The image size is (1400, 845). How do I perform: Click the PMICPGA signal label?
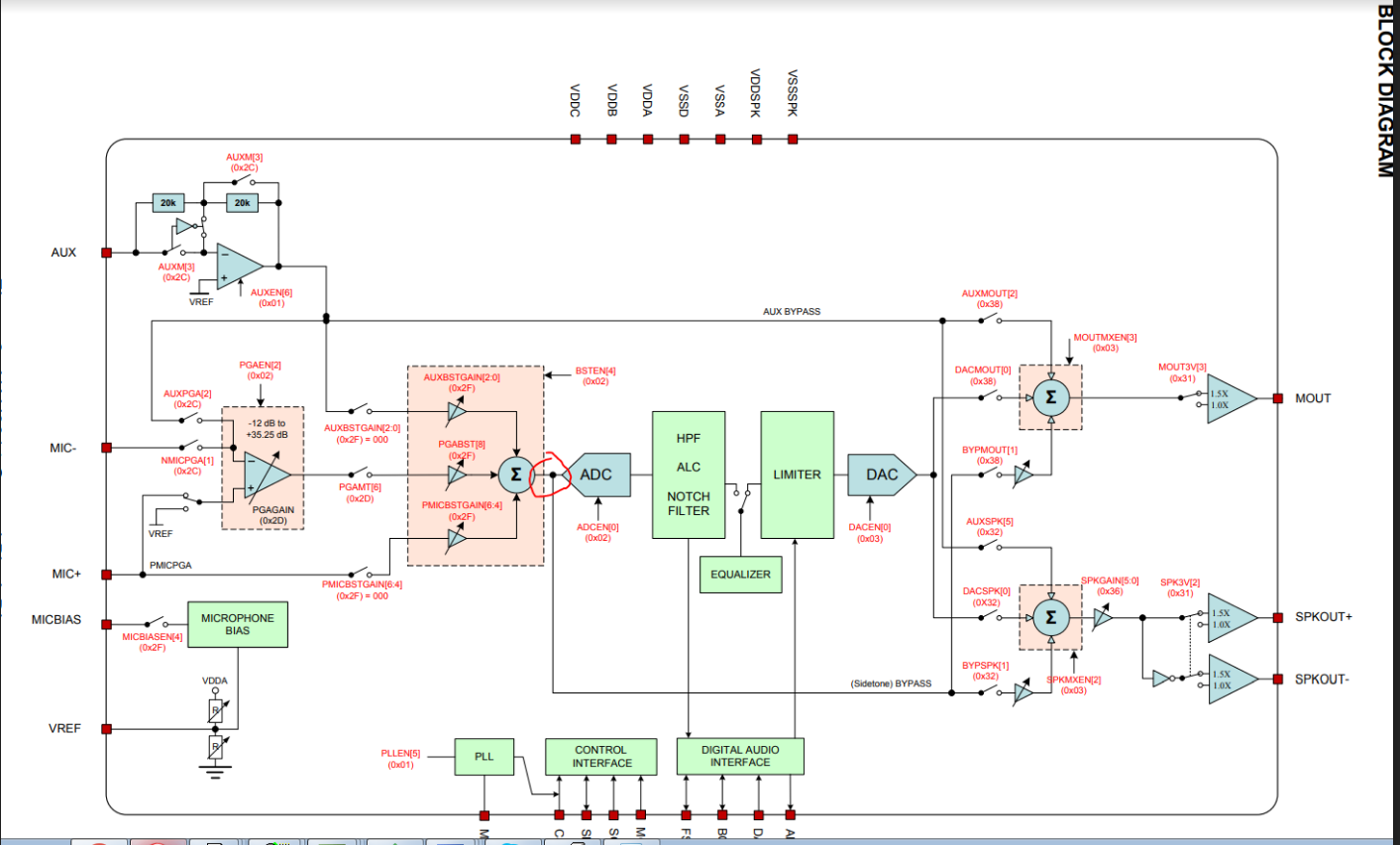pos(170,565)
